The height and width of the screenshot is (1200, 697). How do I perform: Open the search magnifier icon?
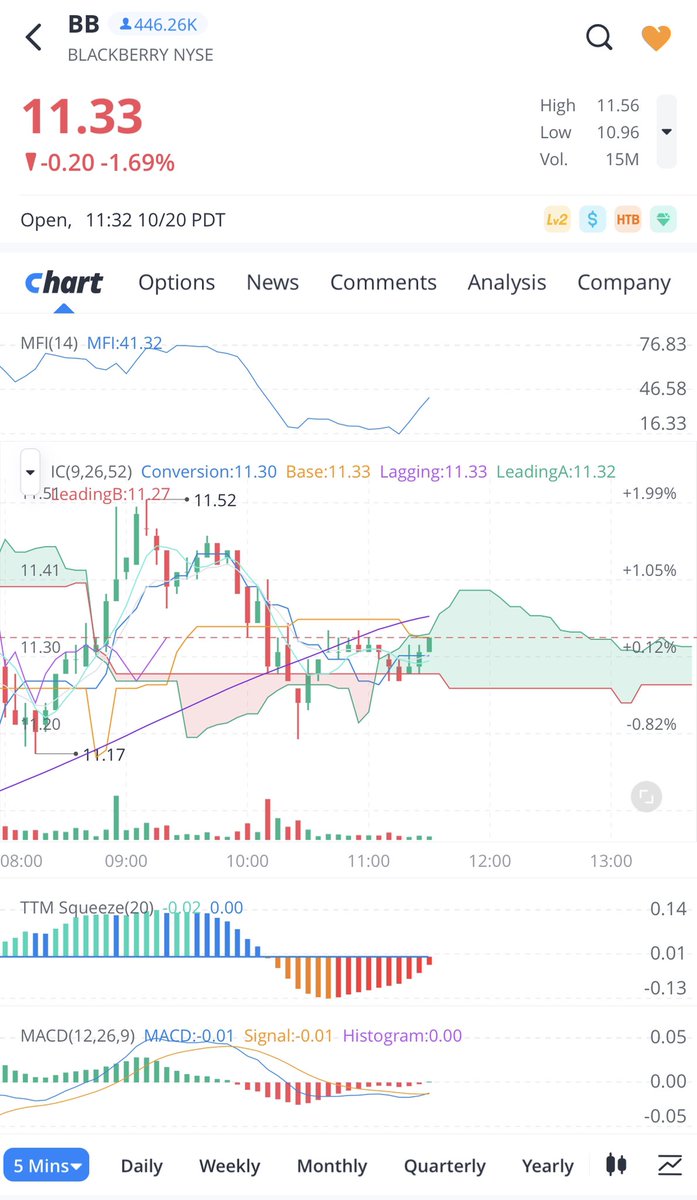(x=598, y=37)
